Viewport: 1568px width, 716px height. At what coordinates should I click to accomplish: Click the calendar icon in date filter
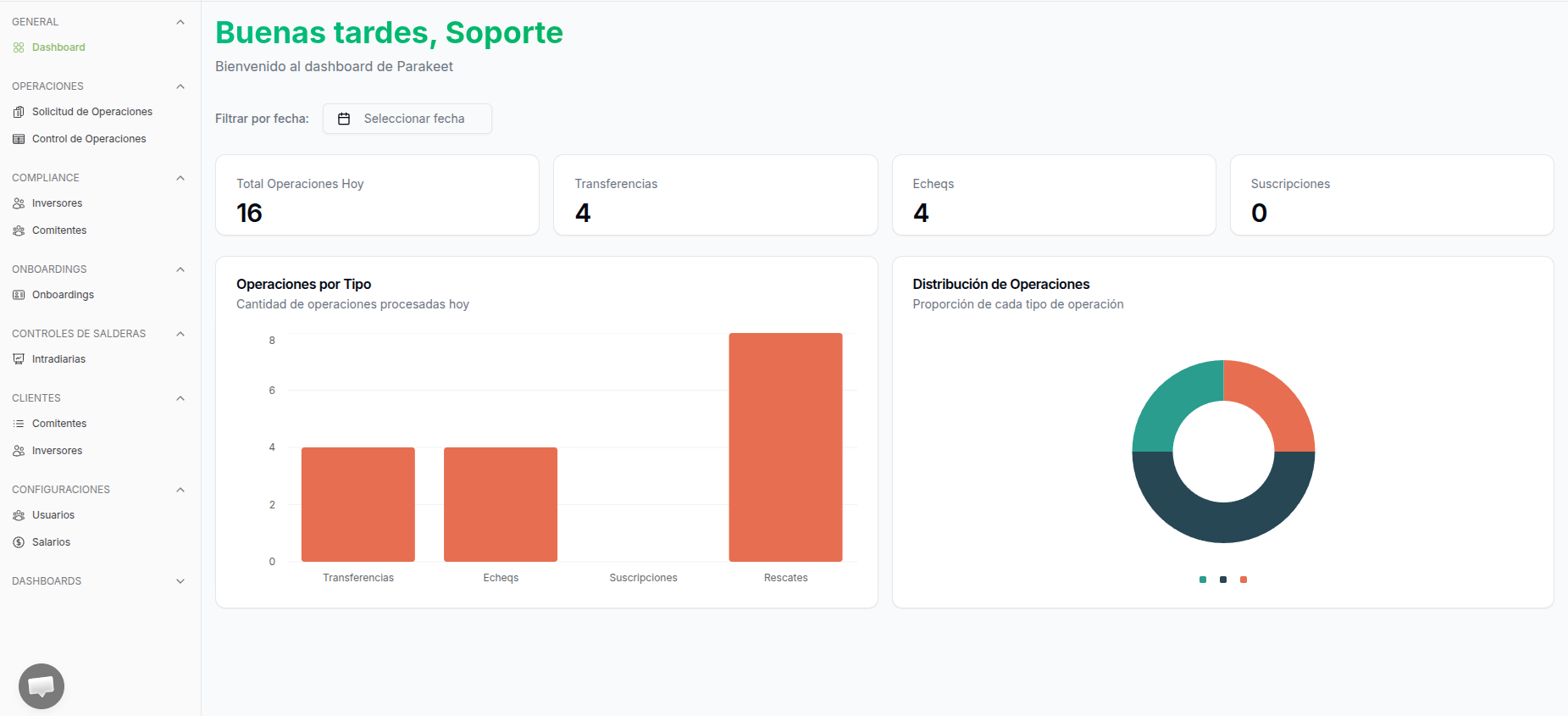[344, 119]
